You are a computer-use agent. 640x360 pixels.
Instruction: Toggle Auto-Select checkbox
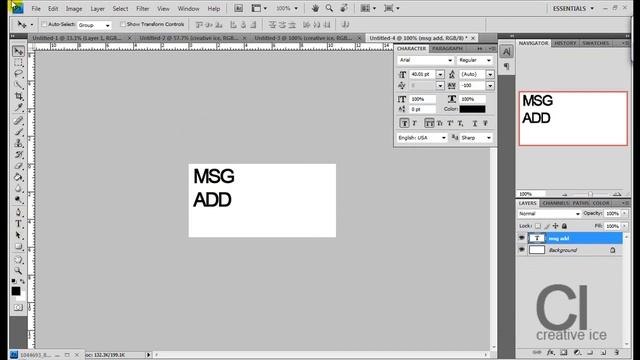click(x=44, y=24)
